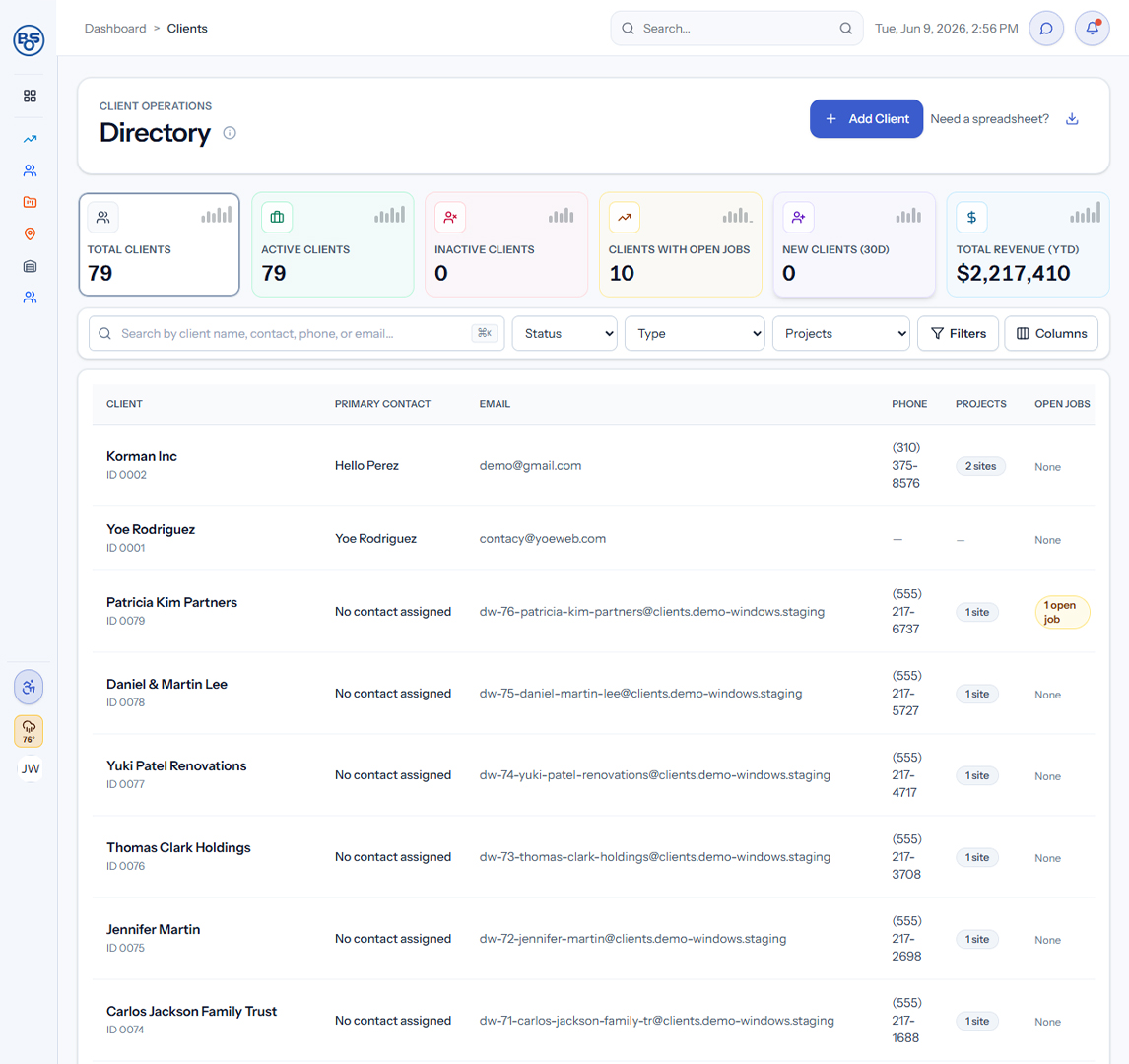The height and width of the screenshot is (1064, 1129).
Task: Open the dashboard grid icon in sidebar
Action: [30, 96]
